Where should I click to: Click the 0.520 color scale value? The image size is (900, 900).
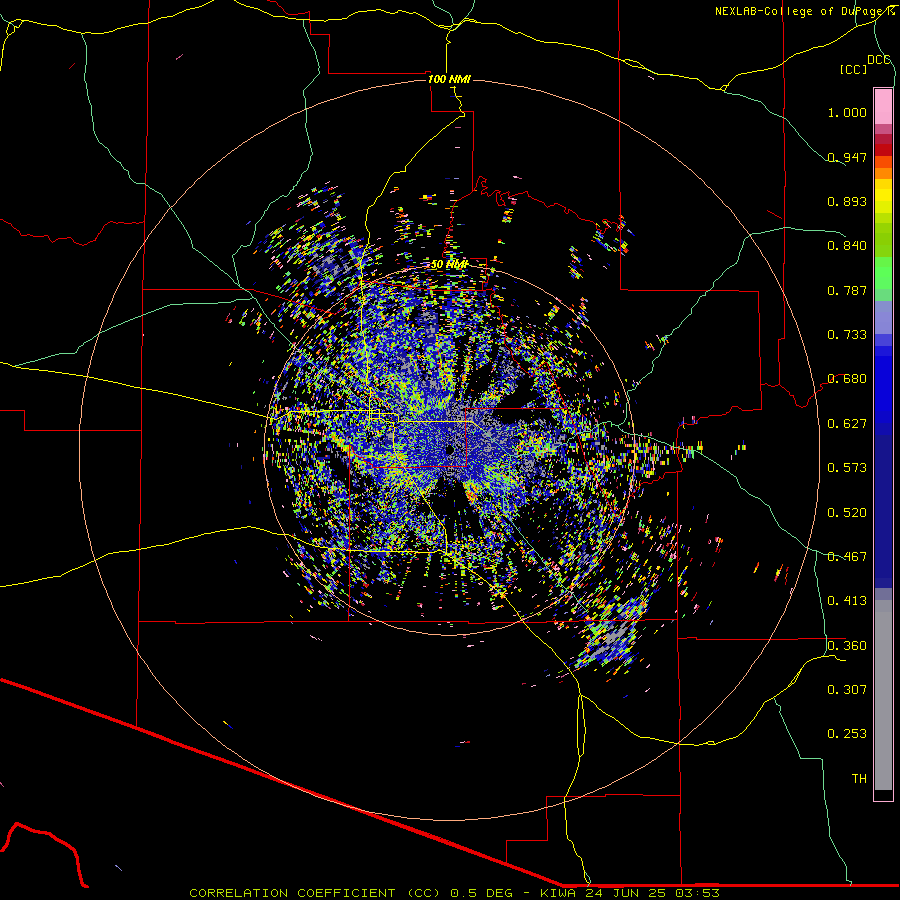(x=847, y=513)
